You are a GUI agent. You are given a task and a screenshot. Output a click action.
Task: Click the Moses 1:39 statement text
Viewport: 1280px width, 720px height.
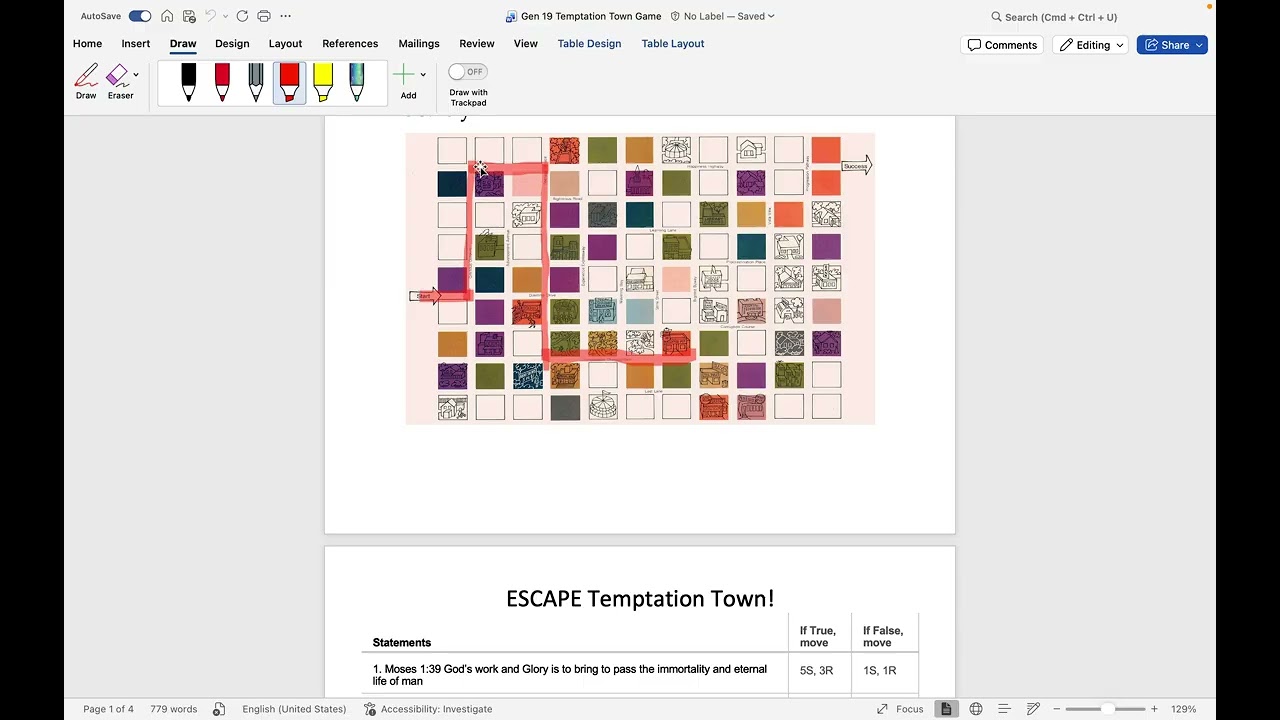point(570,675)
